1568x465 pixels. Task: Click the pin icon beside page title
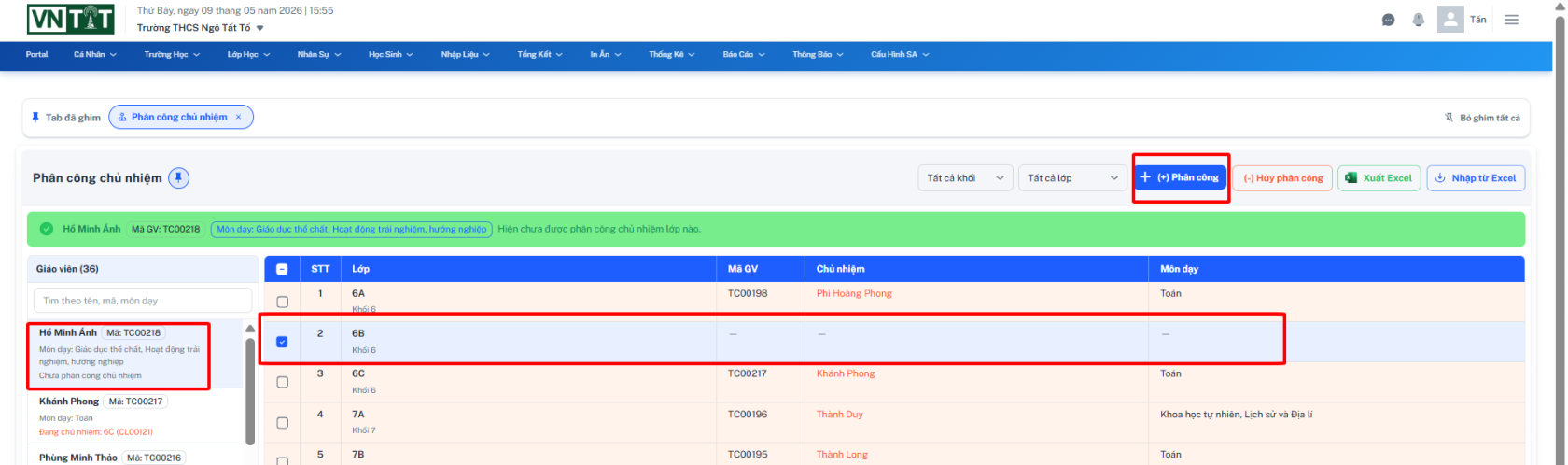[x=179, y=177]
